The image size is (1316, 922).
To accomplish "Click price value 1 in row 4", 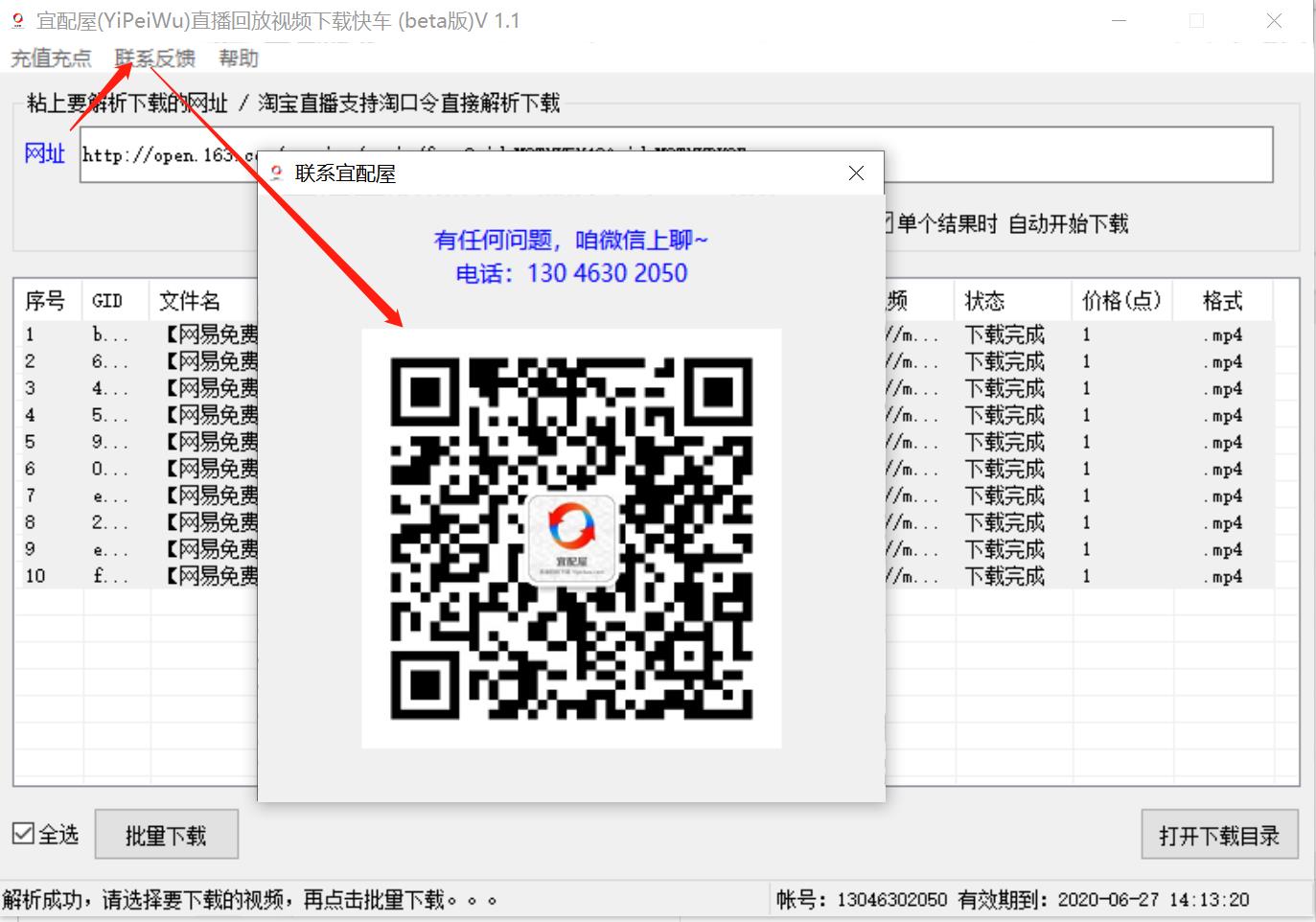I will click(x=1086, y=415).
